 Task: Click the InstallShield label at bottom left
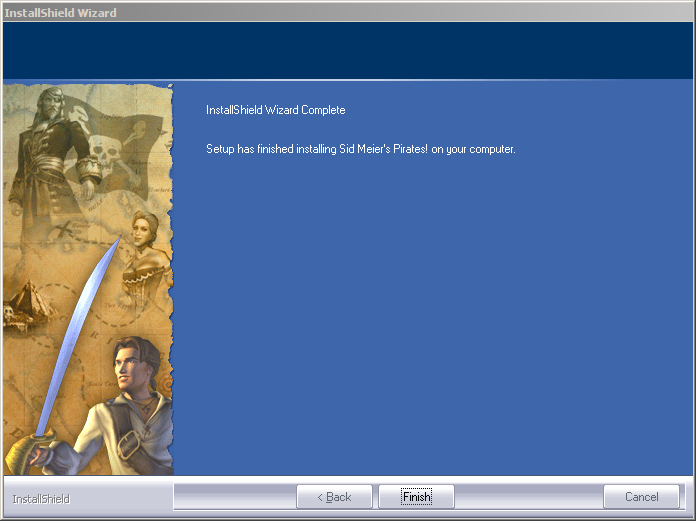(41, 499)
